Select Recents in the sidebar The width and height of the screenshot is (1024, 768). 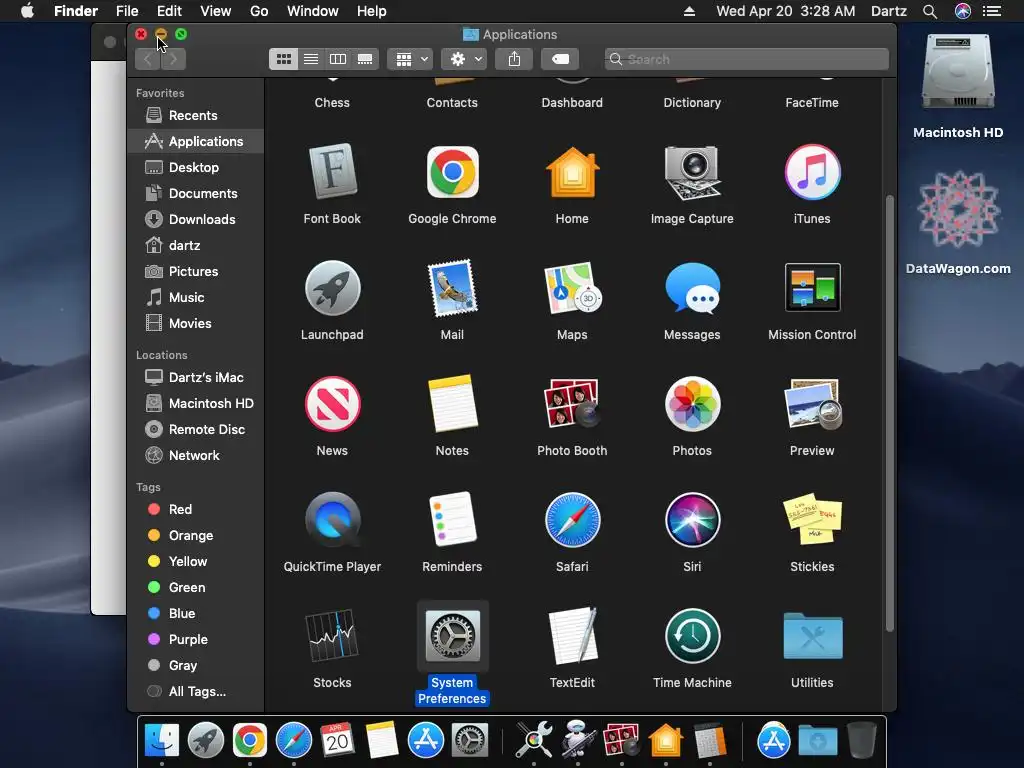(x=196, y=116)
